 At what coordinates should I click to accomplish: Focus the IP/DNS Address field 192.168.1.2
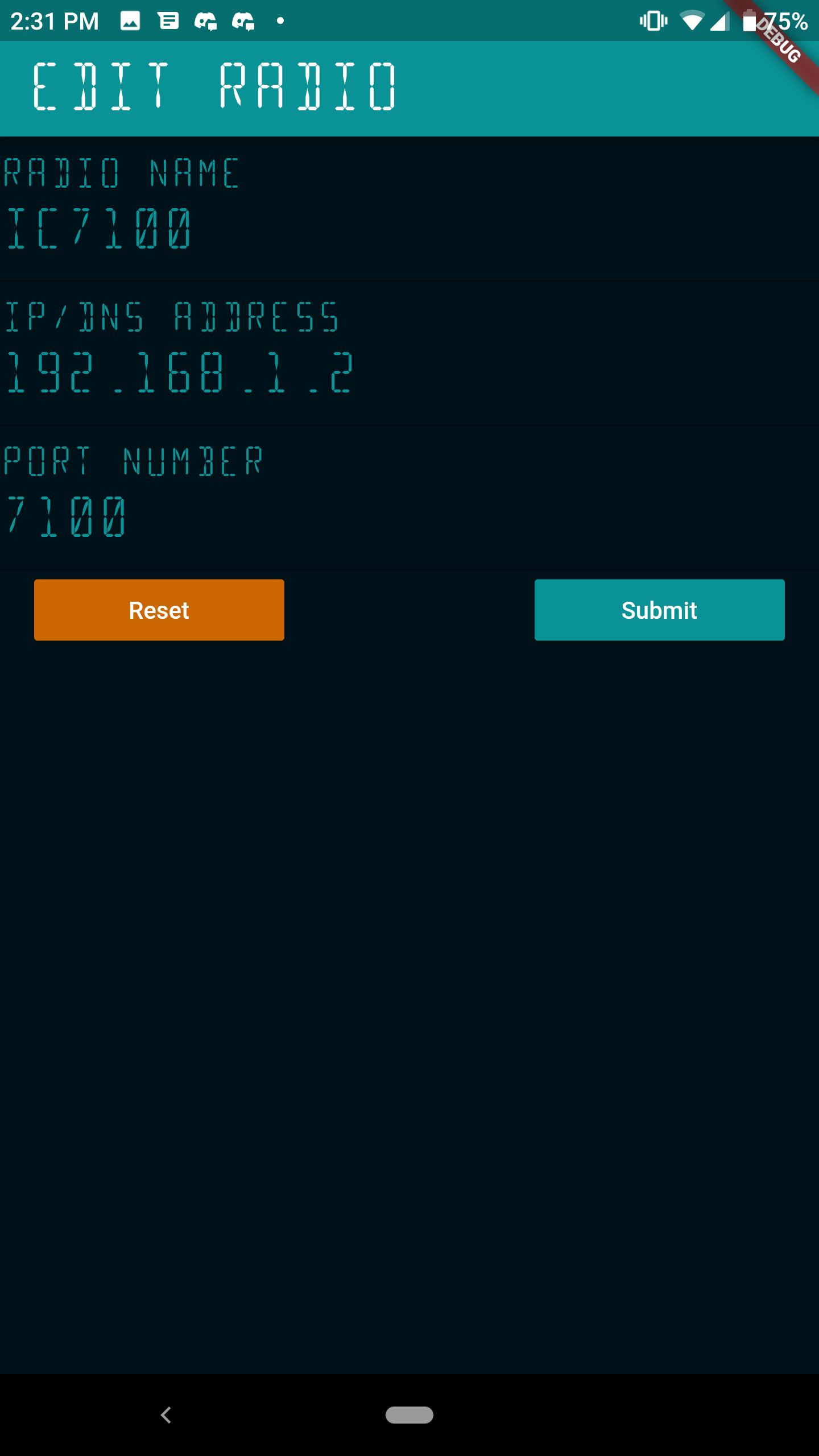(409, 373)
